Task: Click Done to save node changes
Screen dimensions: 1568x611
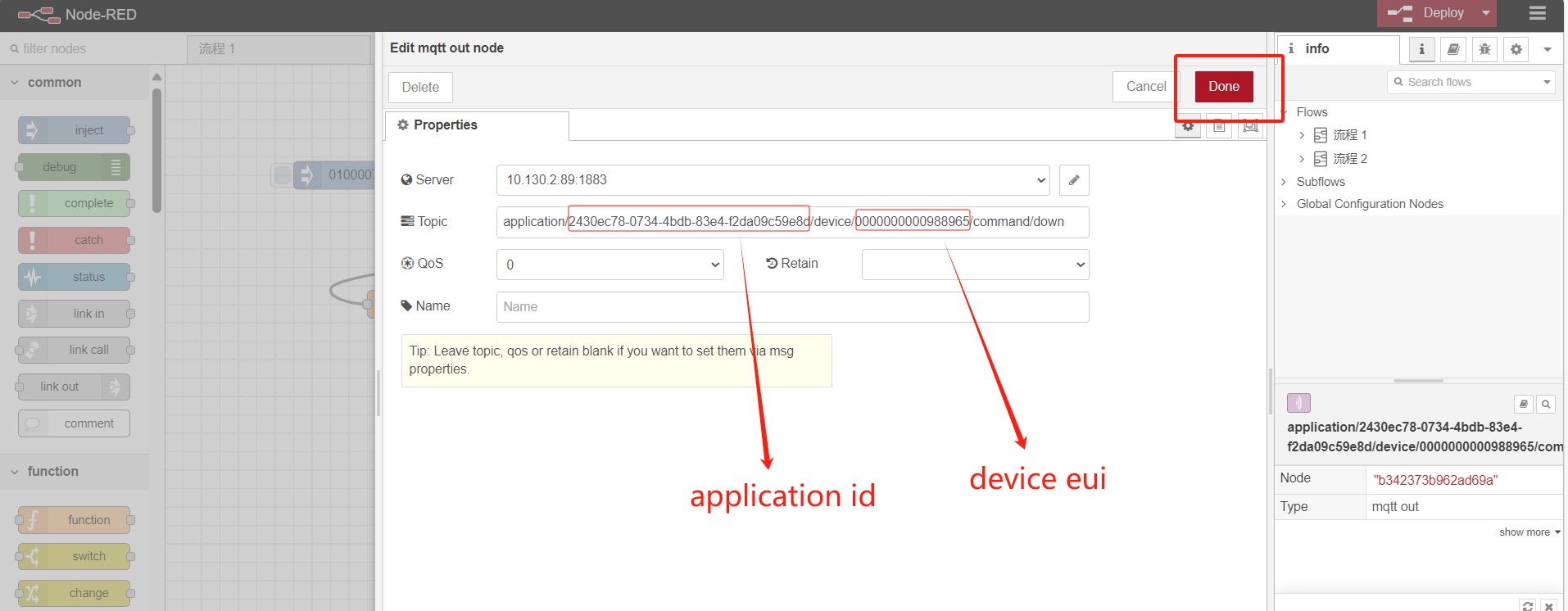Action: [1224, 87]
